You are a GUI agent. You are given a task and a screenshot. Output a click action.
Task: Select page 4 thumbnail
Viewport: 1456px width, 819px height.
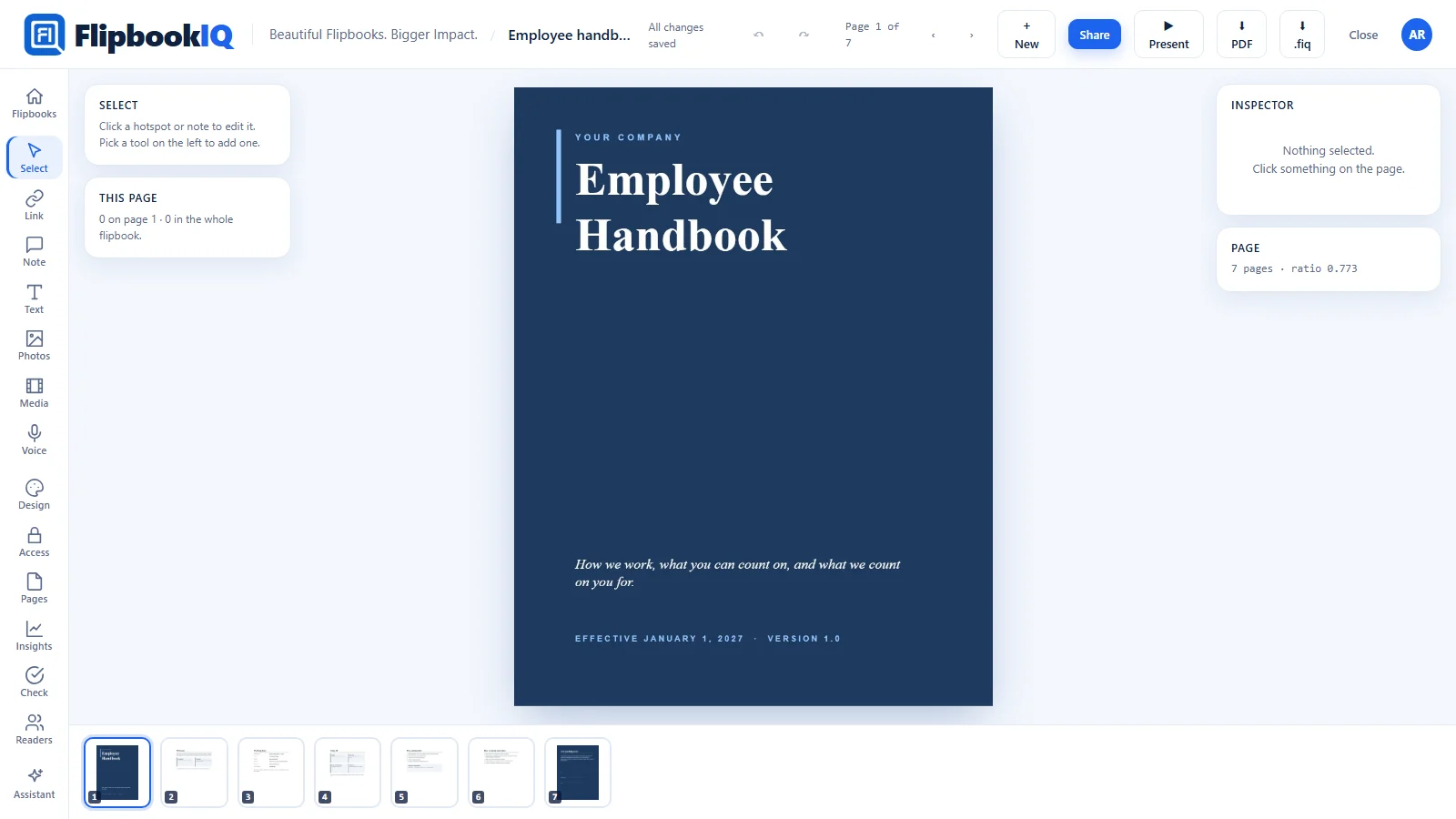pyautogui.click(x=348, y=773)
